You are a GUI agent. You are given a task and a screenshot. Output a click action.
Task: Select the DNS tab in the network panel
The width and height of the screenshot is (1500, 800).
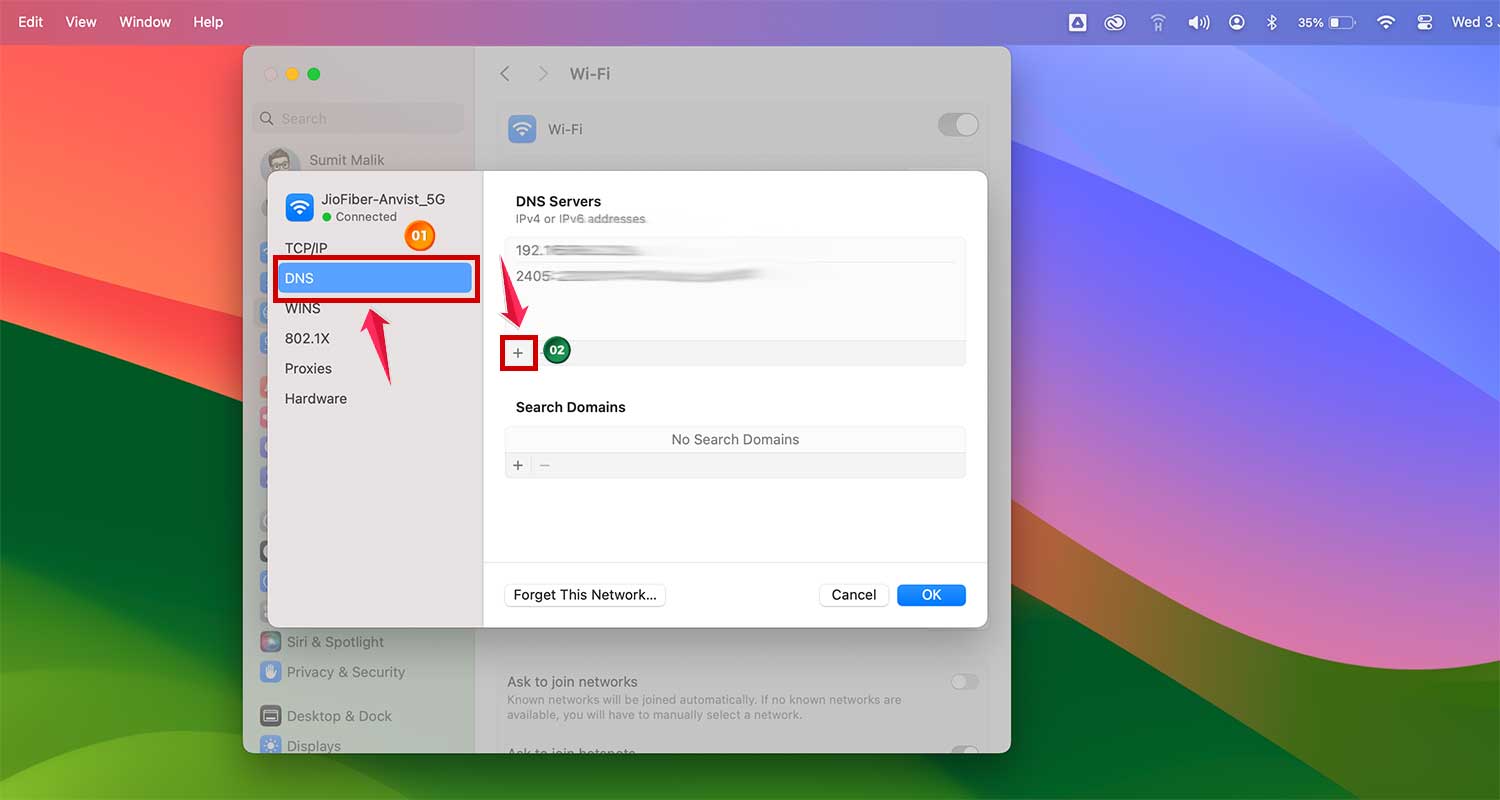pyautogui.click(x=375, y=278)
